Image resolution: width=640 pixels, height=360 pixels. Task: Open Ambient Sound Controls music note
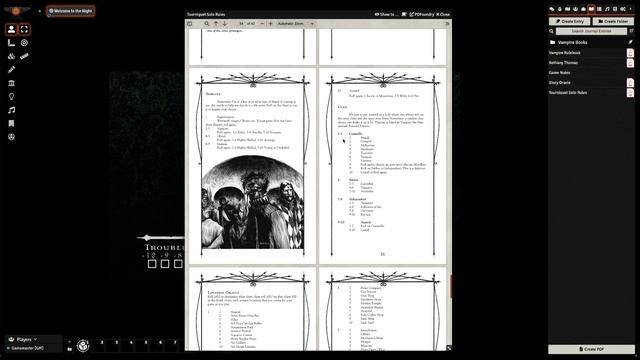[x=11, y=110]
